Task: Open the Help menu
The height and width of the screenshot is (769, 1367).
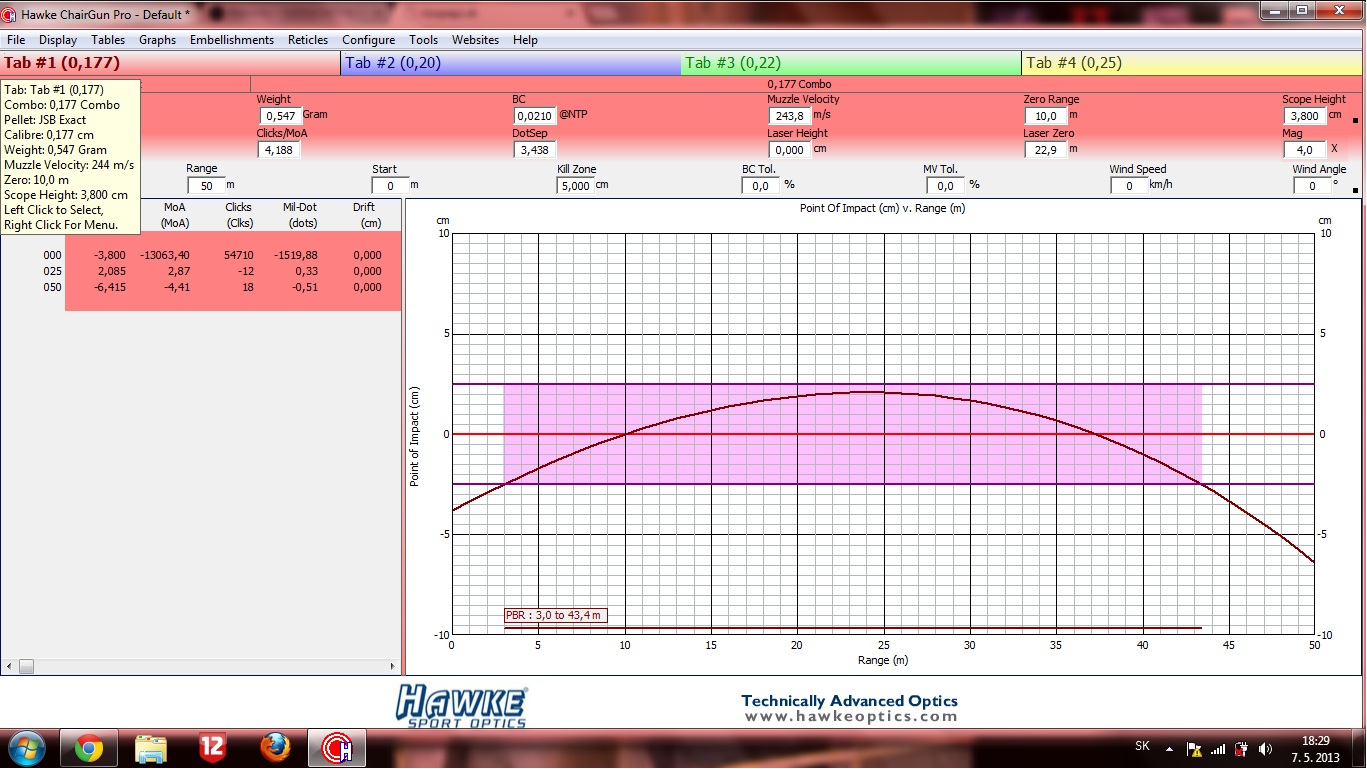Action: (525, 40)
